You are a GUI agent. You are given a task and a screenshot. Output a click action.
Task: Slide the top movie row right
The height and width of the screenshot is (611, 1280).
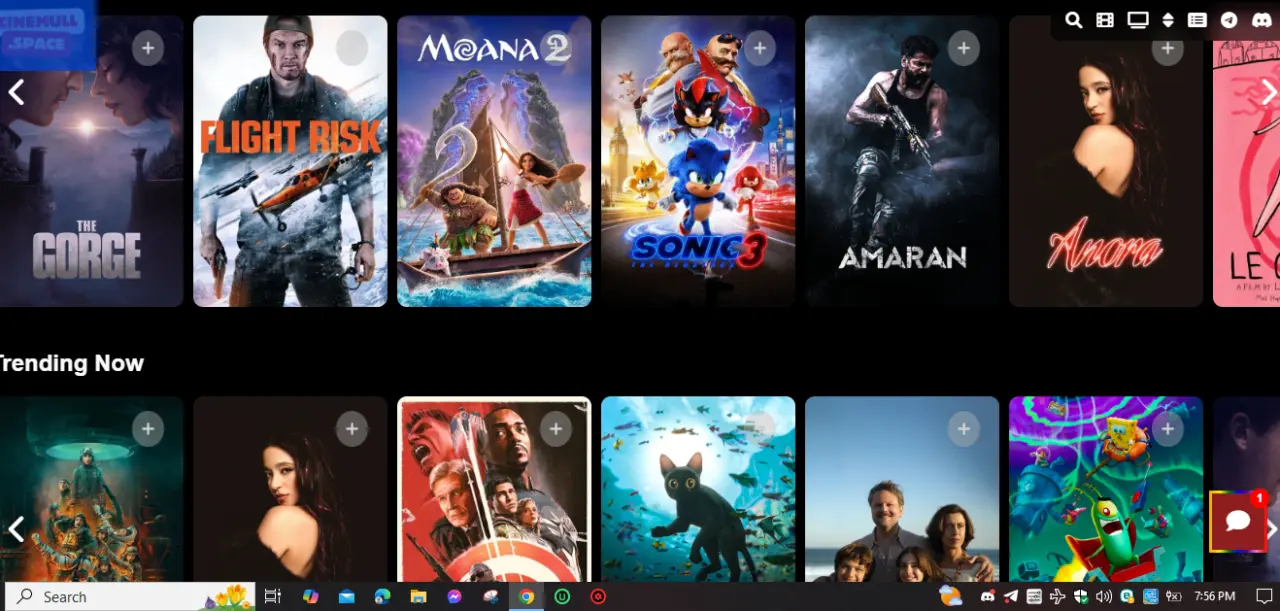[1268, 93]
